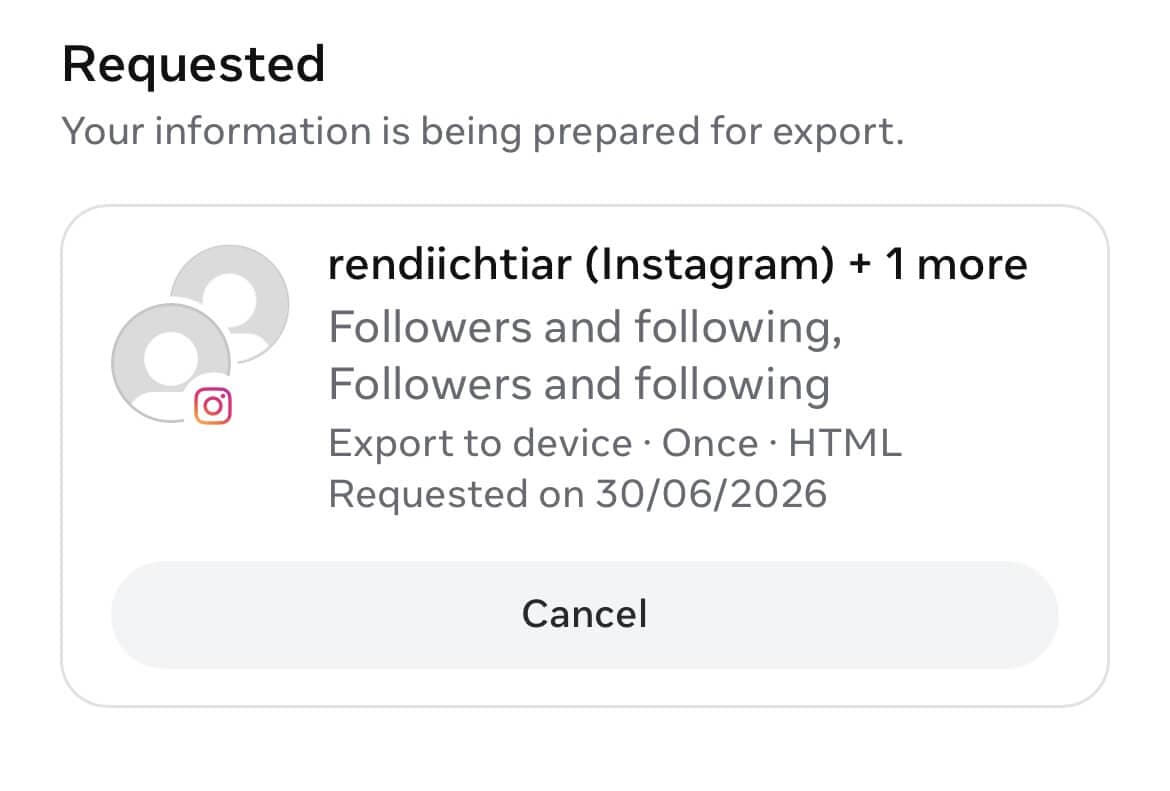Open the rendiichtiar (Instagram) account name
Screen dimensions: 1170x791
point(581,264)
